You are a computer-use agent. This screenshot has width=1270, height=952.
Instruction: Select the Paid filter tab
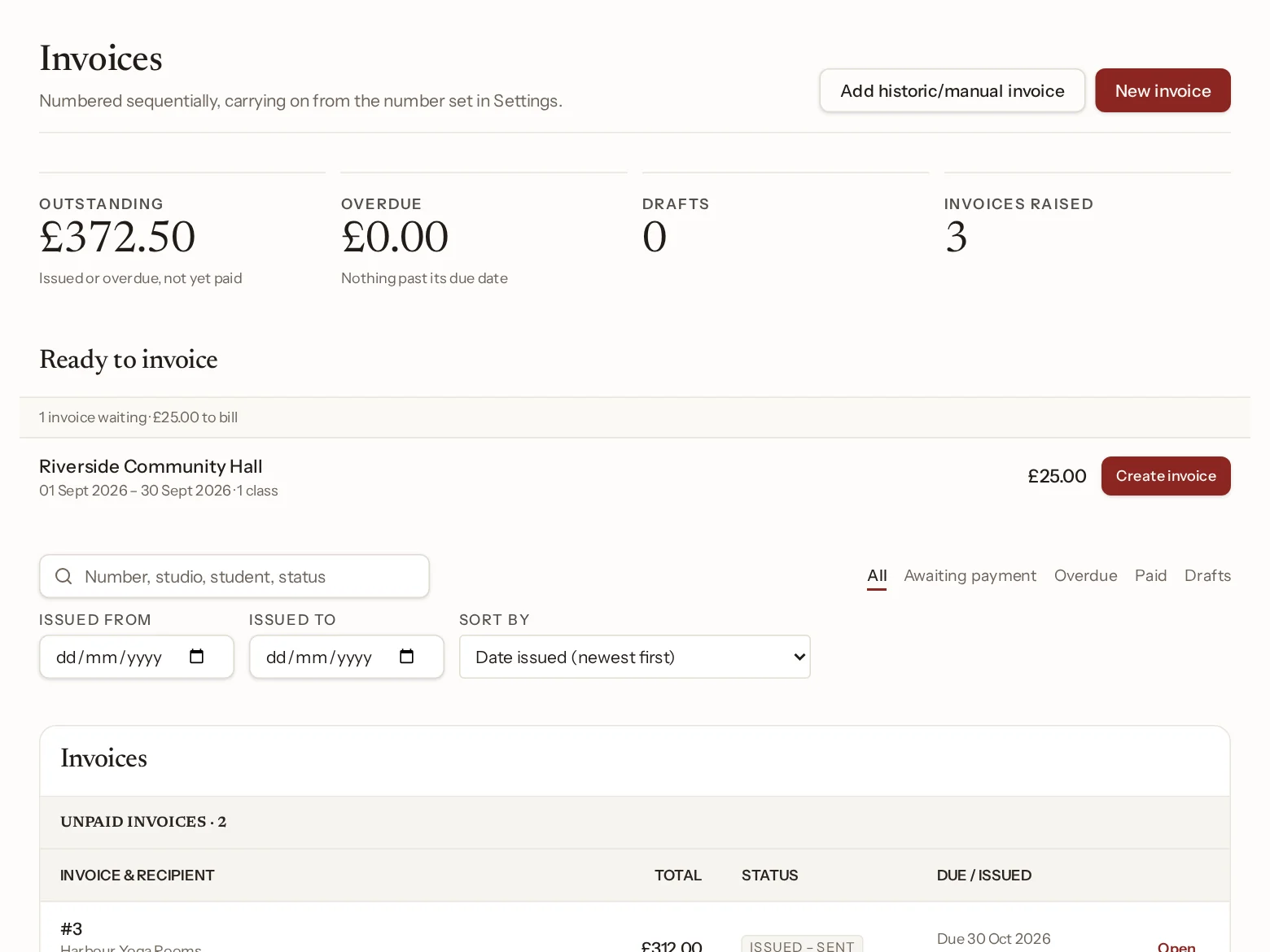[1150, 575]
